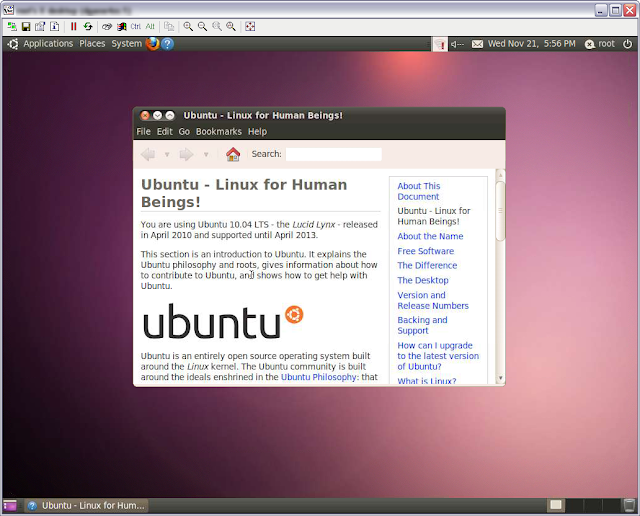640x516 pixels.
Task: Follow the Ubuntu Philosophy link
Action: click(319, 377)
